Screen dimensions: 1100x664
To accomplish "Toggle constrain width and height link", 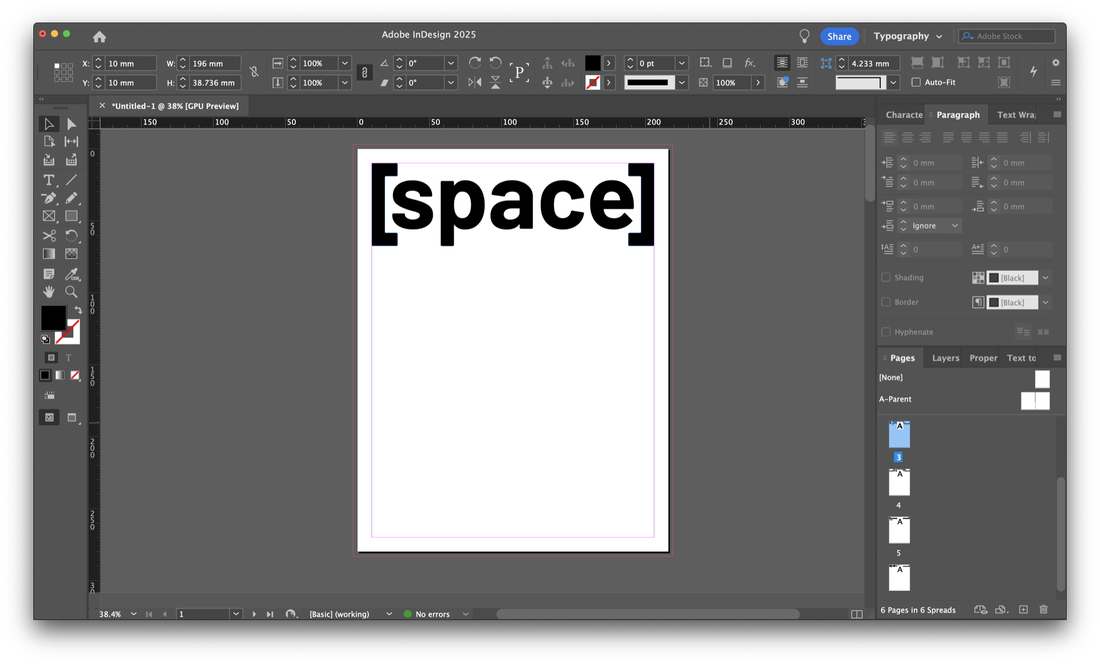I will tap(254, 72).
